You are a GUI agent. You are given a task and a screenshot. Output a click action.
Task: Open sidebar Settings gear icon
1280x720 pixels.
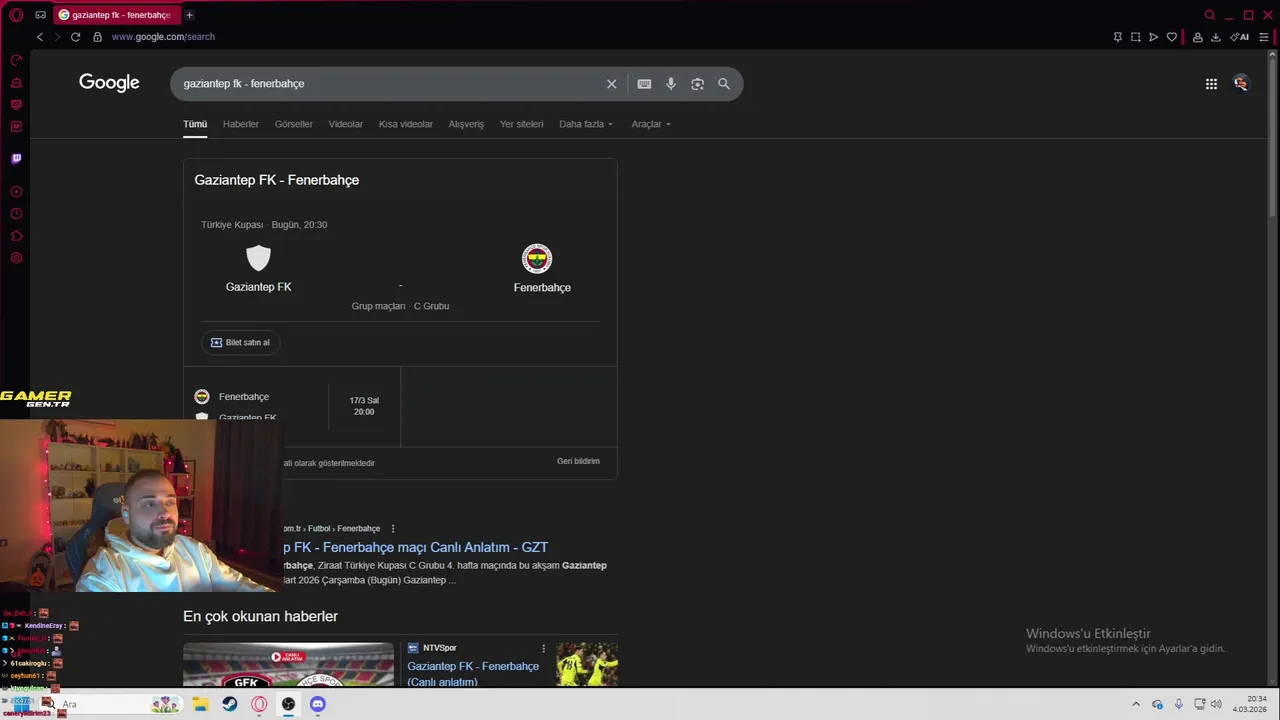tap(16, 258)
